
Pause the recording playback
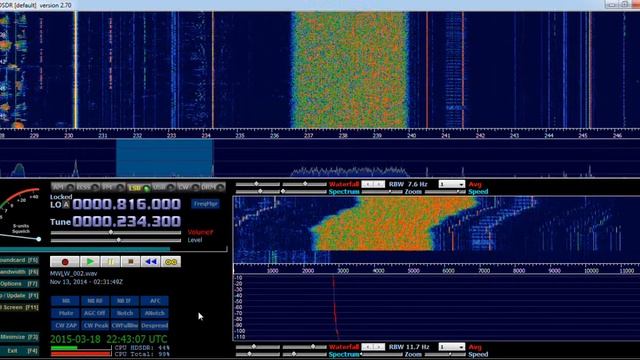tap(110, 262)
